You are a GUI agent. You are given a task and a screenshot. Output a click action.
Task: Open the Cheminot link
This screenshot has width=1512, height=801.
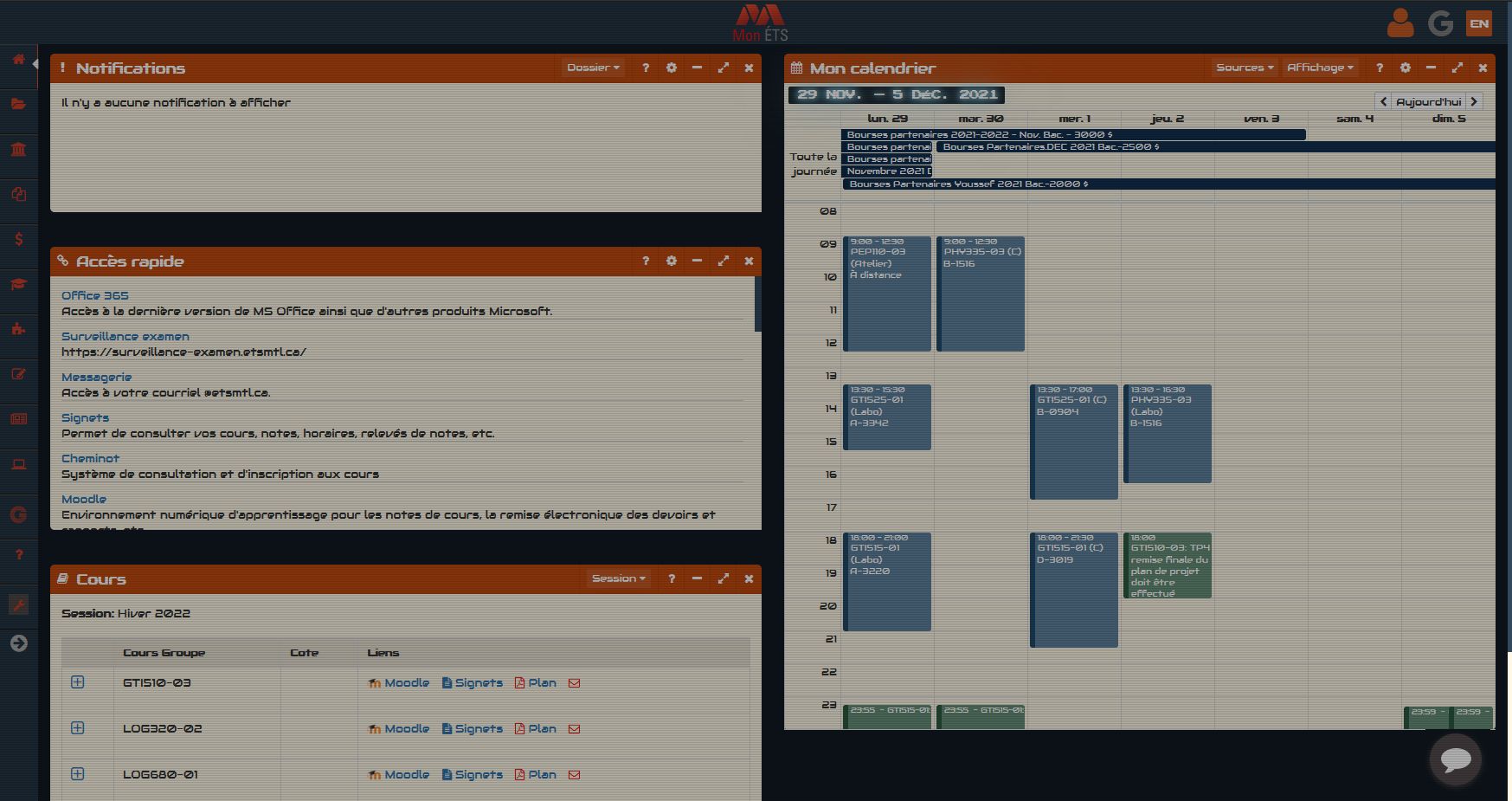91,458
